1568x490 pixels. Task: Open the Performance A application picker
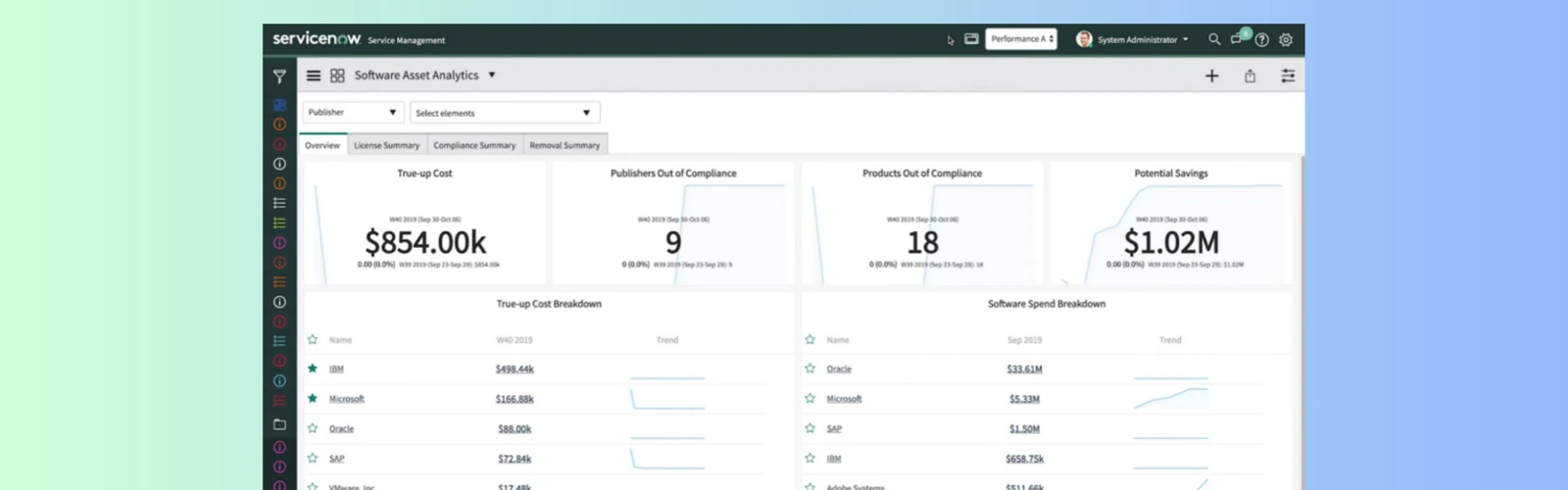click(x=1021, y=39)
